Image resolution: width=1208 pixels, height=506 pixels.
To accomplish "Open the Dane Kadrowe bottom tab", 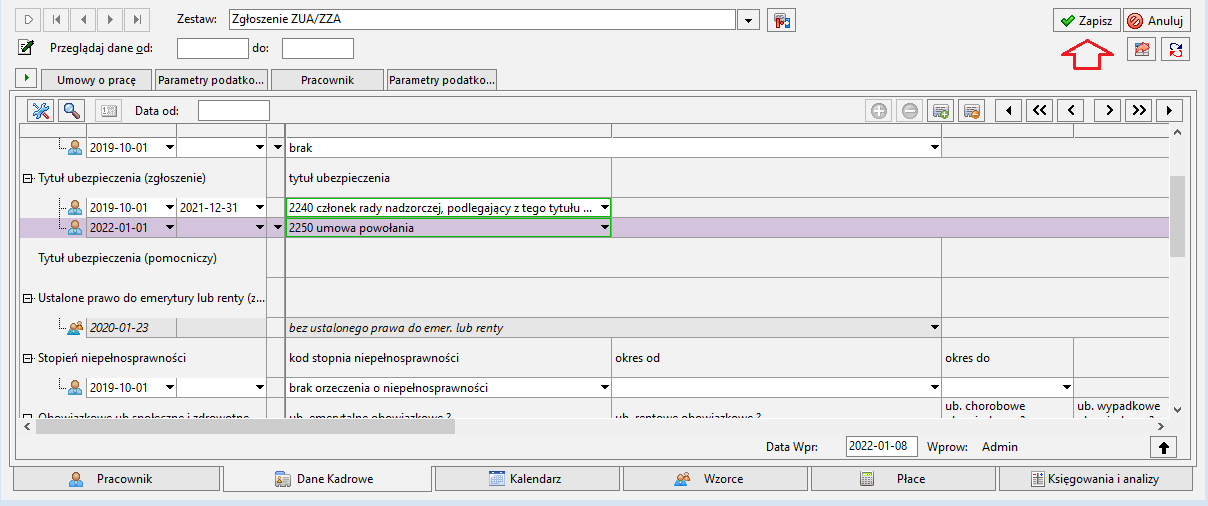I will click(327, 479).
